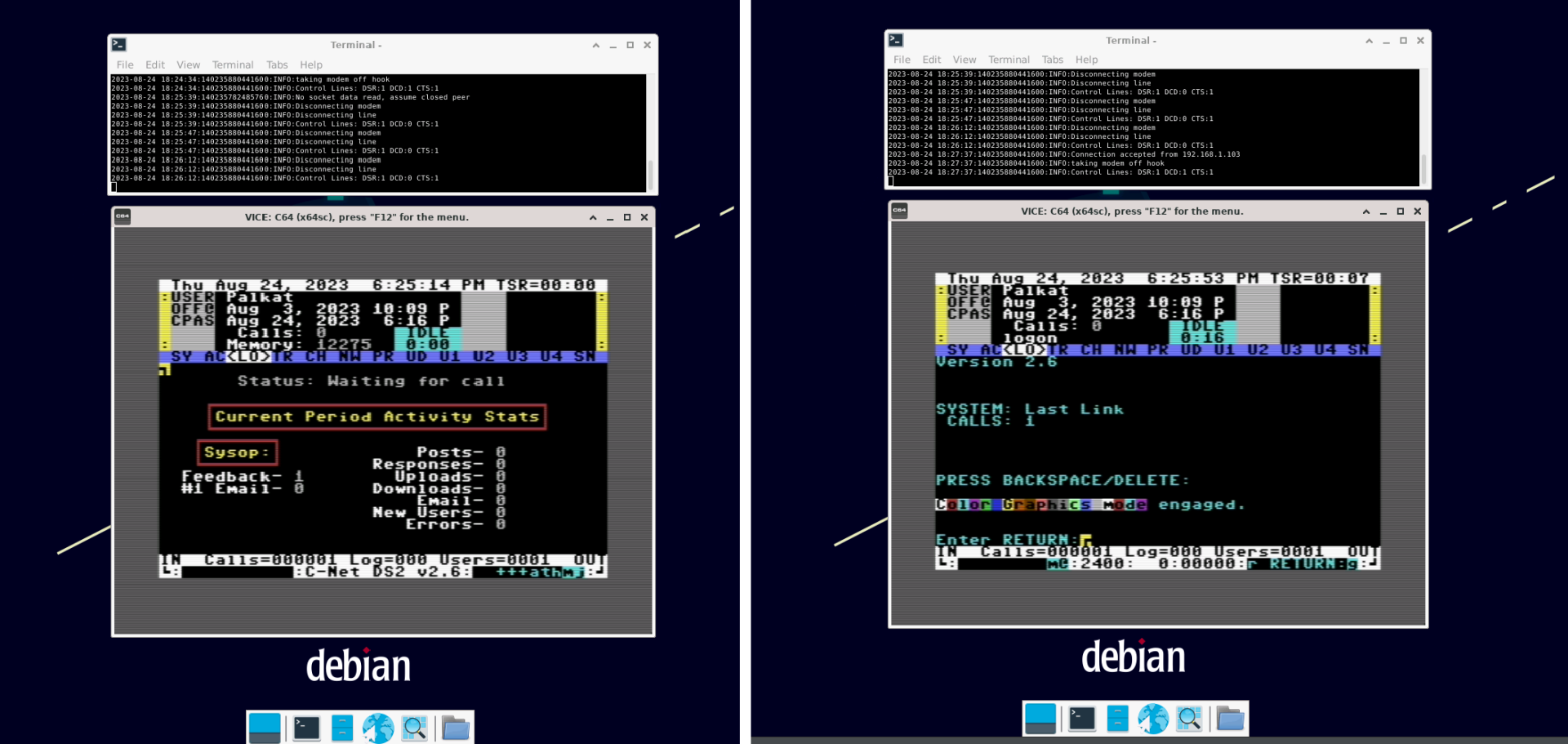Open application finder magnifier in left monitor's dock

[x=414, y=728]
